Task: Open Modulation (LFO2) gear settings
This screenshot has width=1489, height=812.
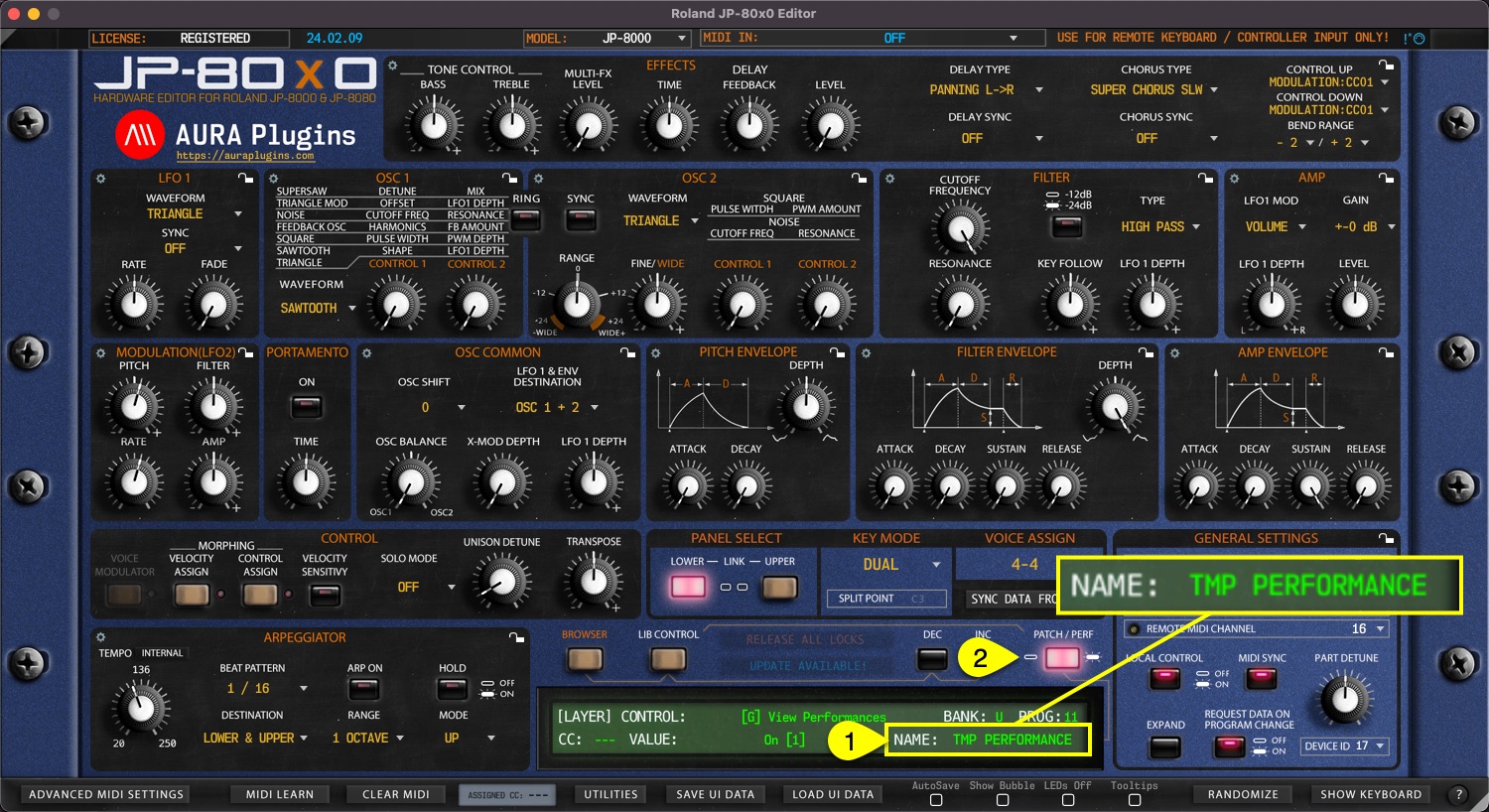Action: (x=100, y=352)
